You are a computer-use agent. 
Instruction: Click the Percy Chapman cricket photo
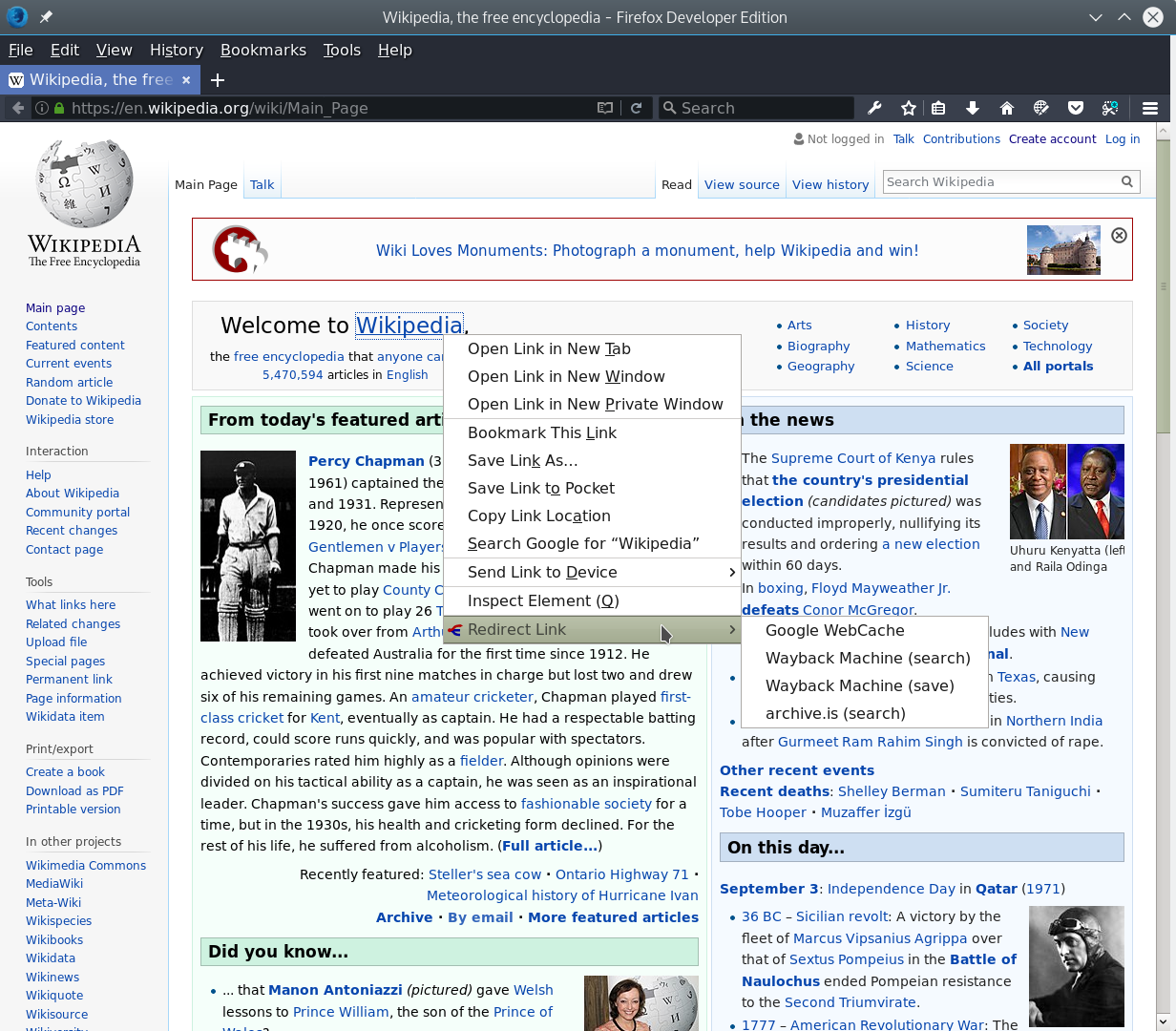pyautogui.click(x=248, y=546)
